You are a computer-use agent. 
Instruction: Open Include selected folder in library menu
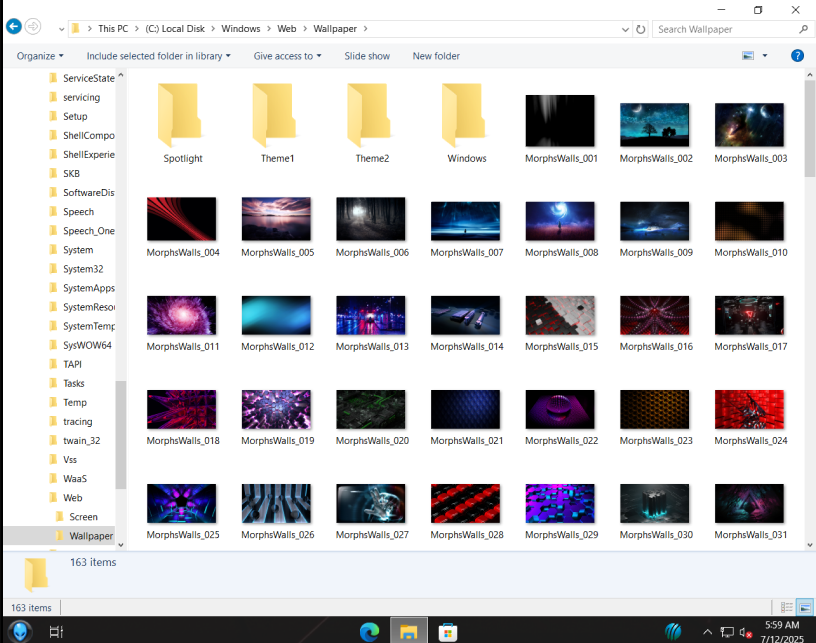click(158, 56)
